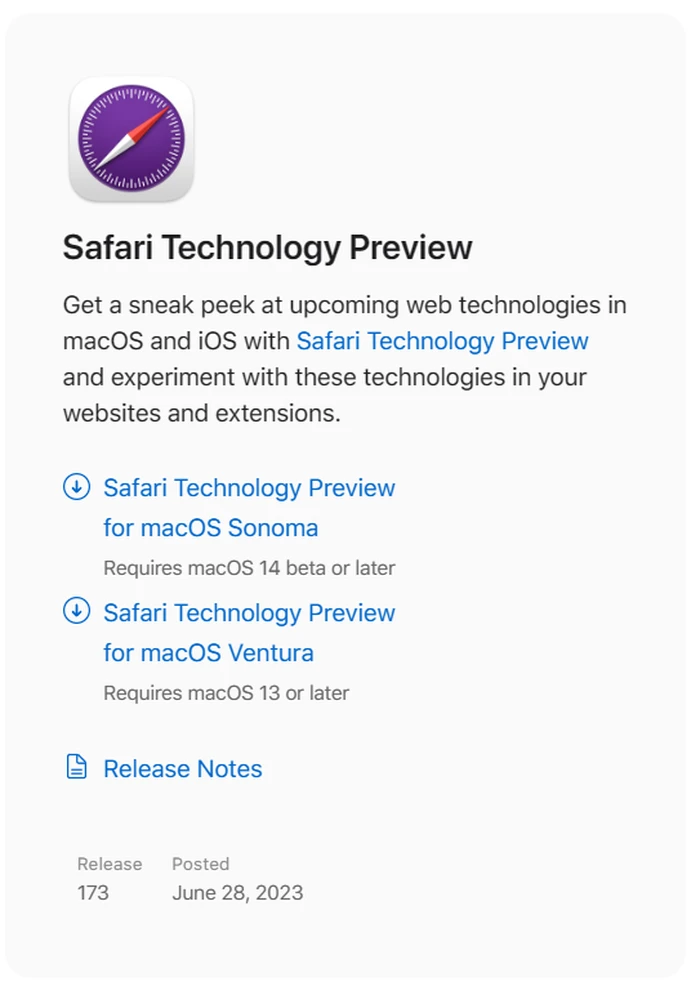700x995 pixels.
Task: Select the circular download icon for Sonoma build
Action: click(78, 488)
